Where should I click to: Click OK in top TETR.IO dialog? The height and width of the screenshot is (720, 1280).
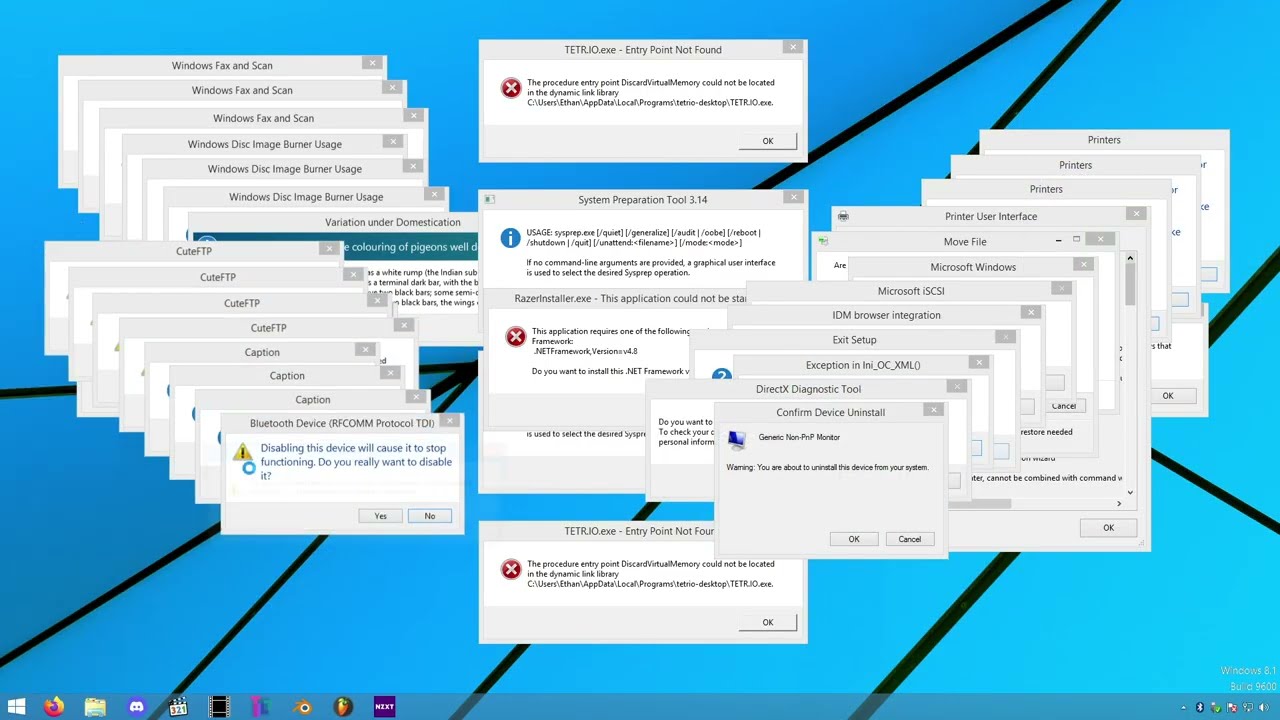[768, 141]
